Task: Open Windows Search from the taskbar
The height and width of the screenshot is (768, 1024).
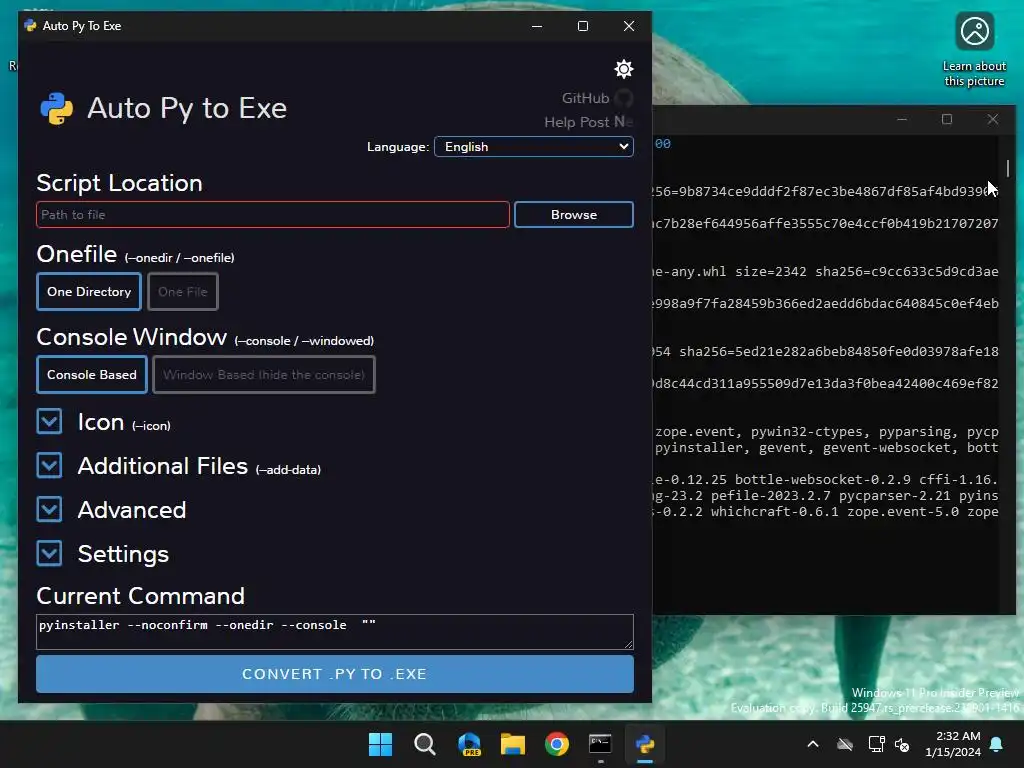Action: coord(424,744)
